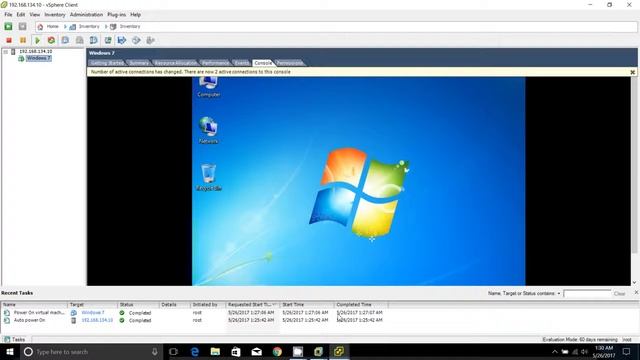Open File Explorer from the taskbar
The width and height of the screenshot is (640, 360).
(x=215, y=351)
